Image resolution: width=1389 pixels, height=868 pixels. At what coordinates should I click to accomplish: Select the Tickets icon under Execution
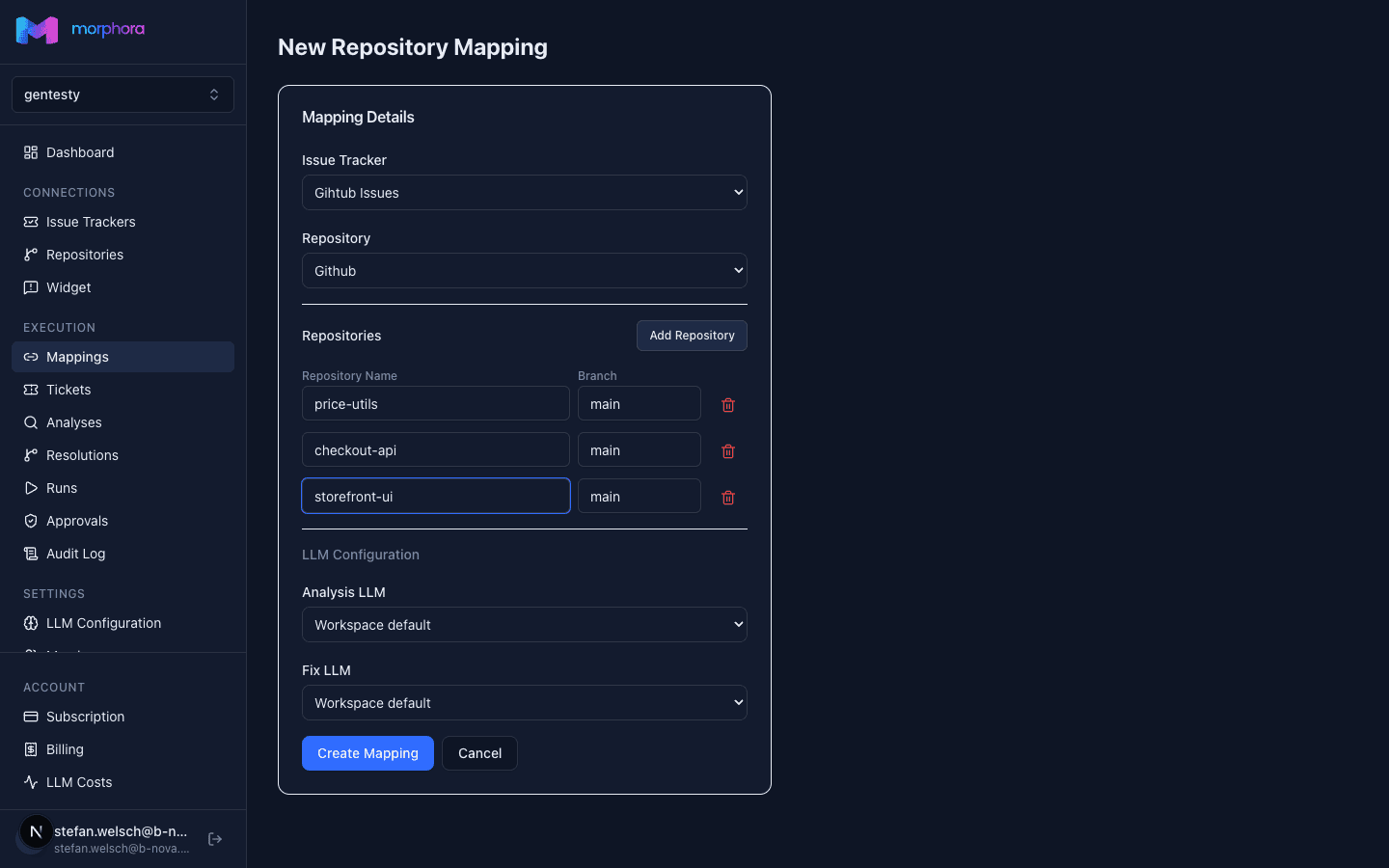click(x=31, y=390)
